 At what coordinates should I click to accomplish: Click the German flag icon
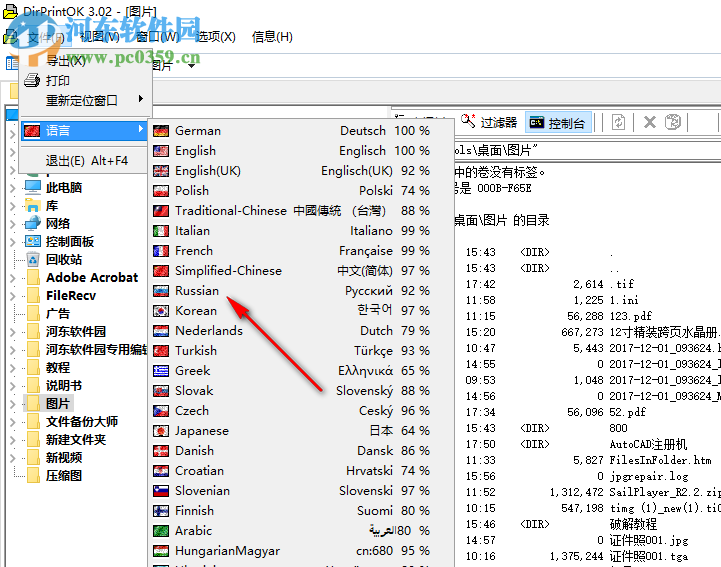click(161, 131)
